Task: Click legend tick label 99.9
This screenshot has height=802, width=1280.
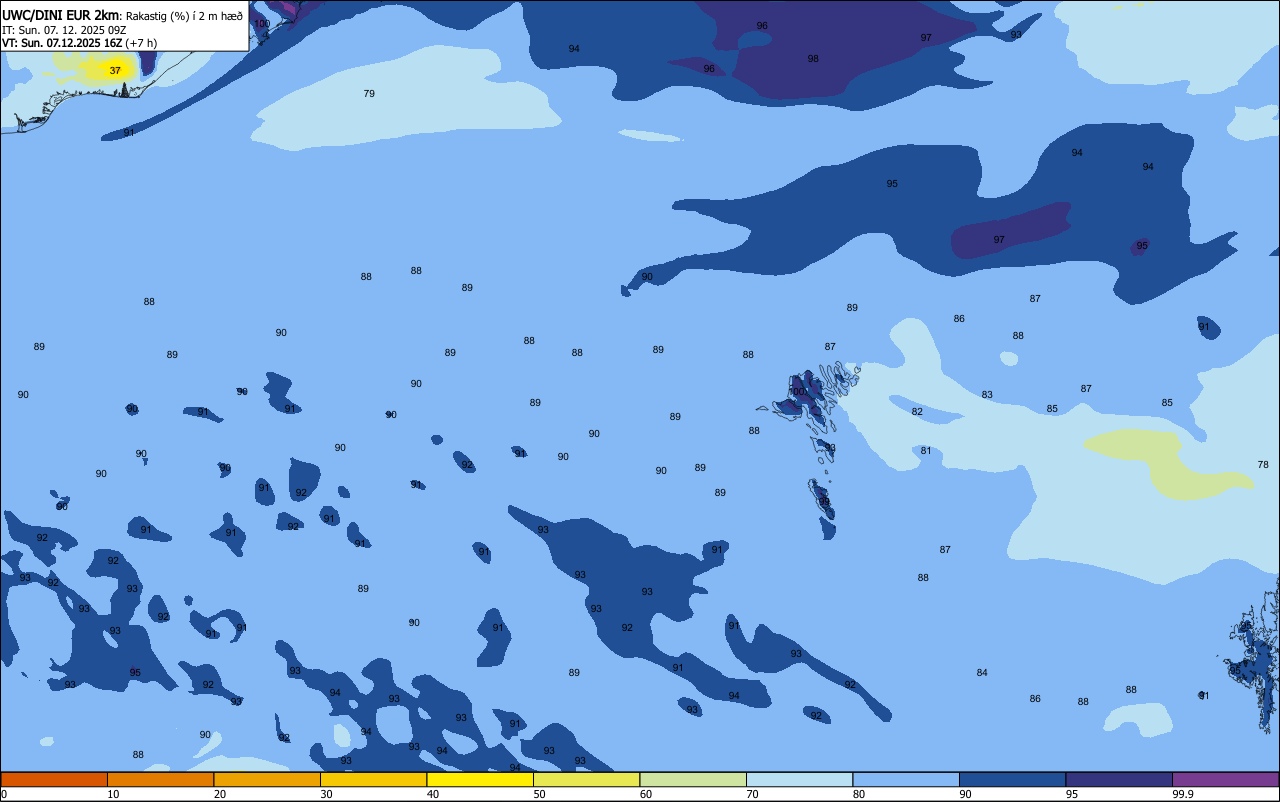Action: click(x=1183, y=794)
